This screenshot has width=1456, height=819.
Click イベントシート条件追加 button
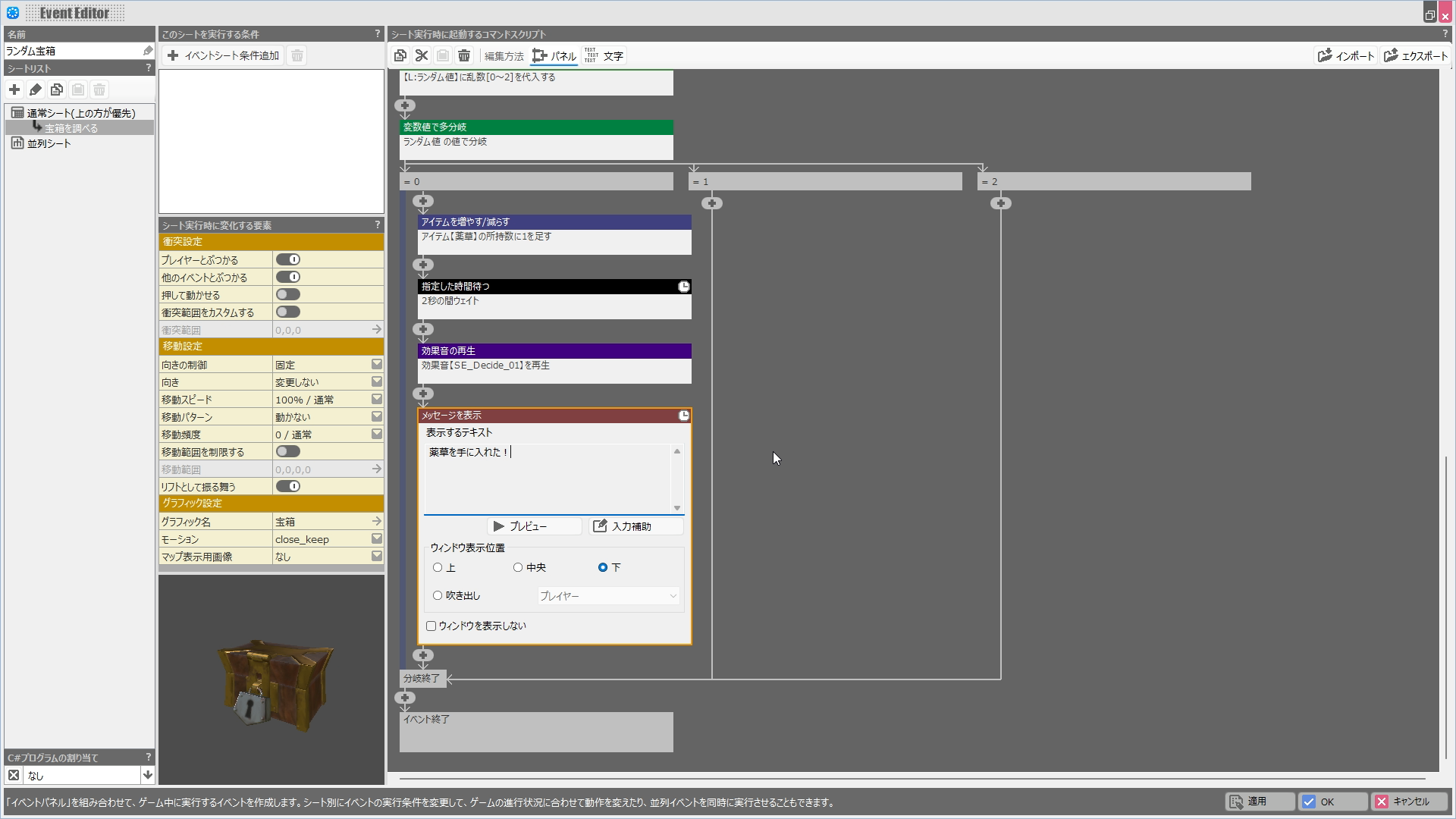(224, 55)
